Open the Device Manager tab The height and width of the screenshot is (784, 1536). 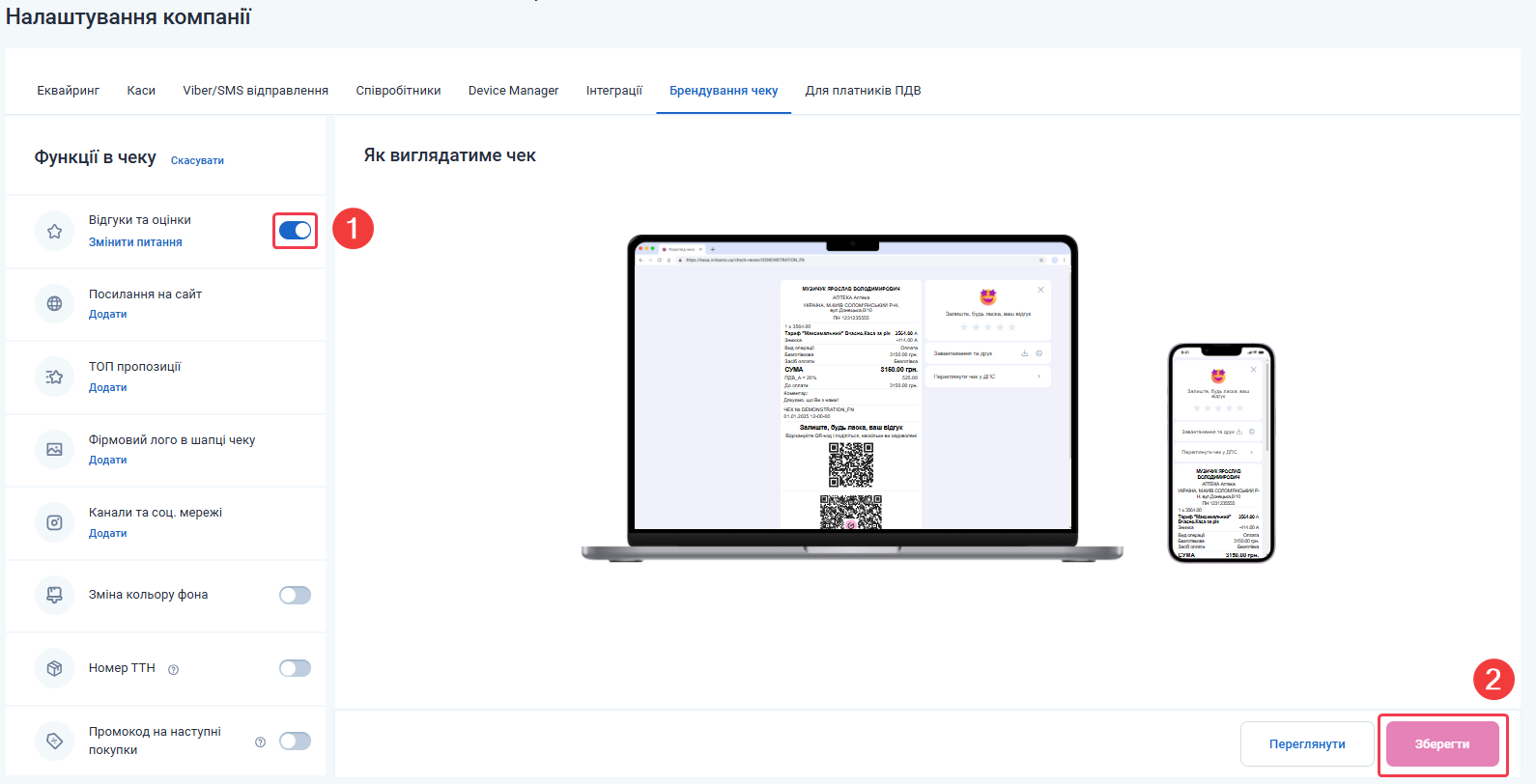[x=514, y=91]
